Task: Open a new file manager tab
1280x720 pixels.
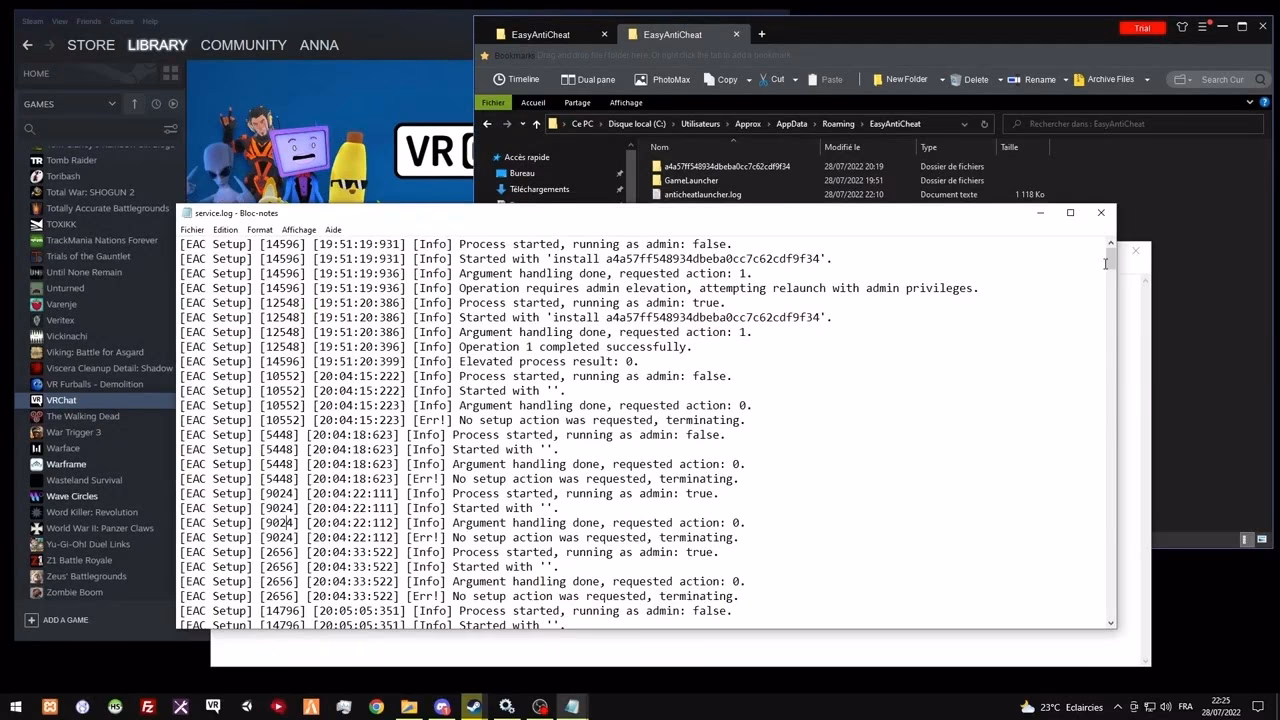Action: click(x=761, y=34)
